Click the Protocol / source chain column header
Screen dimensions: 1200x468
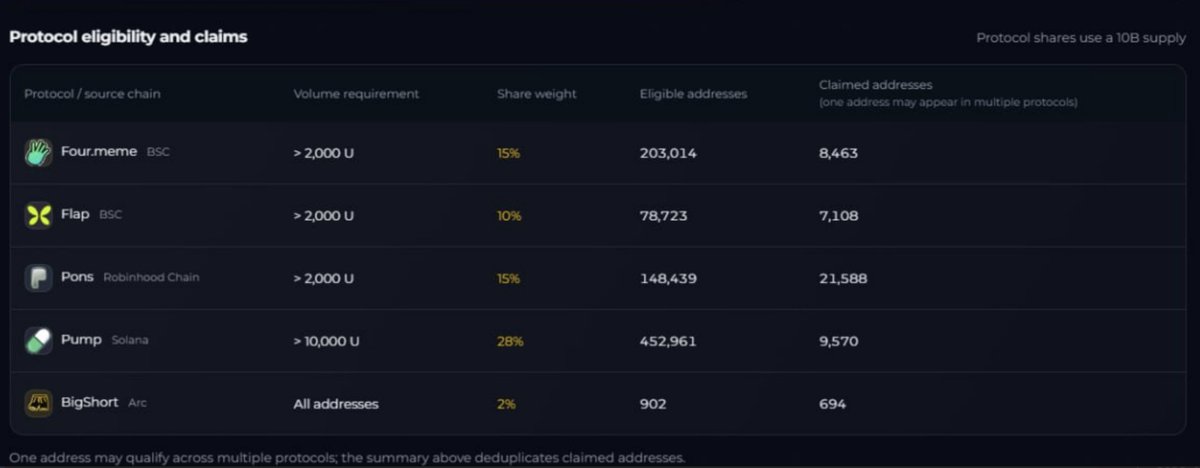tap(92, 94)
